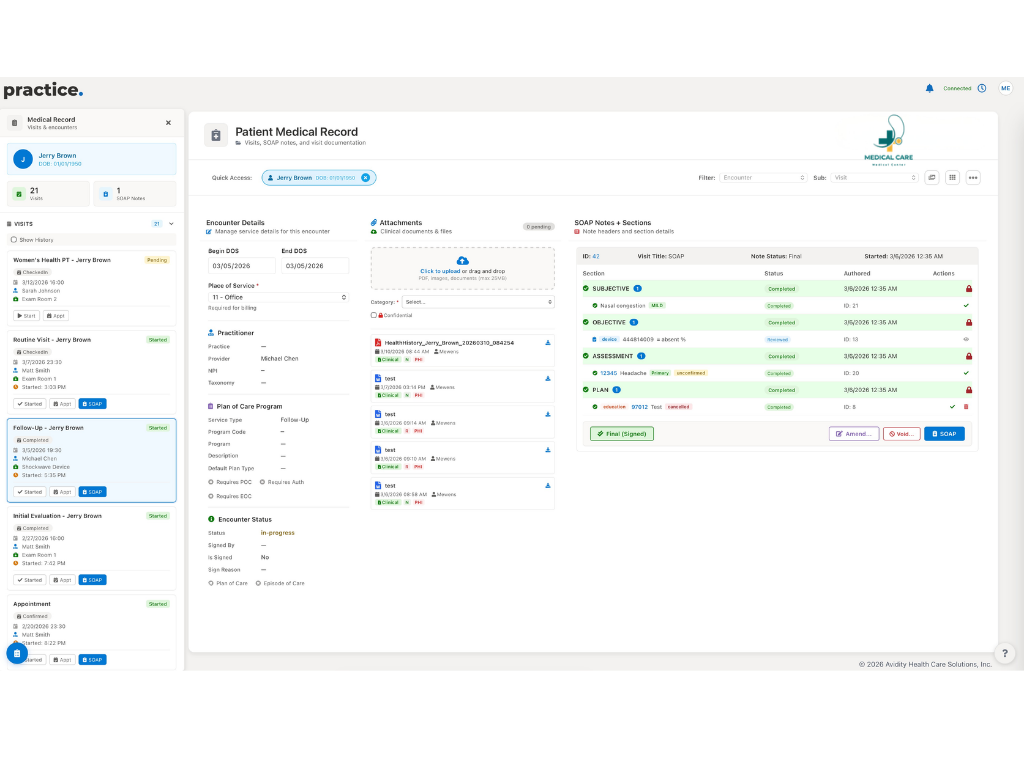Click the Begin DOS date field
This screenshot has height=768, width=1024.
click(241, 266)
